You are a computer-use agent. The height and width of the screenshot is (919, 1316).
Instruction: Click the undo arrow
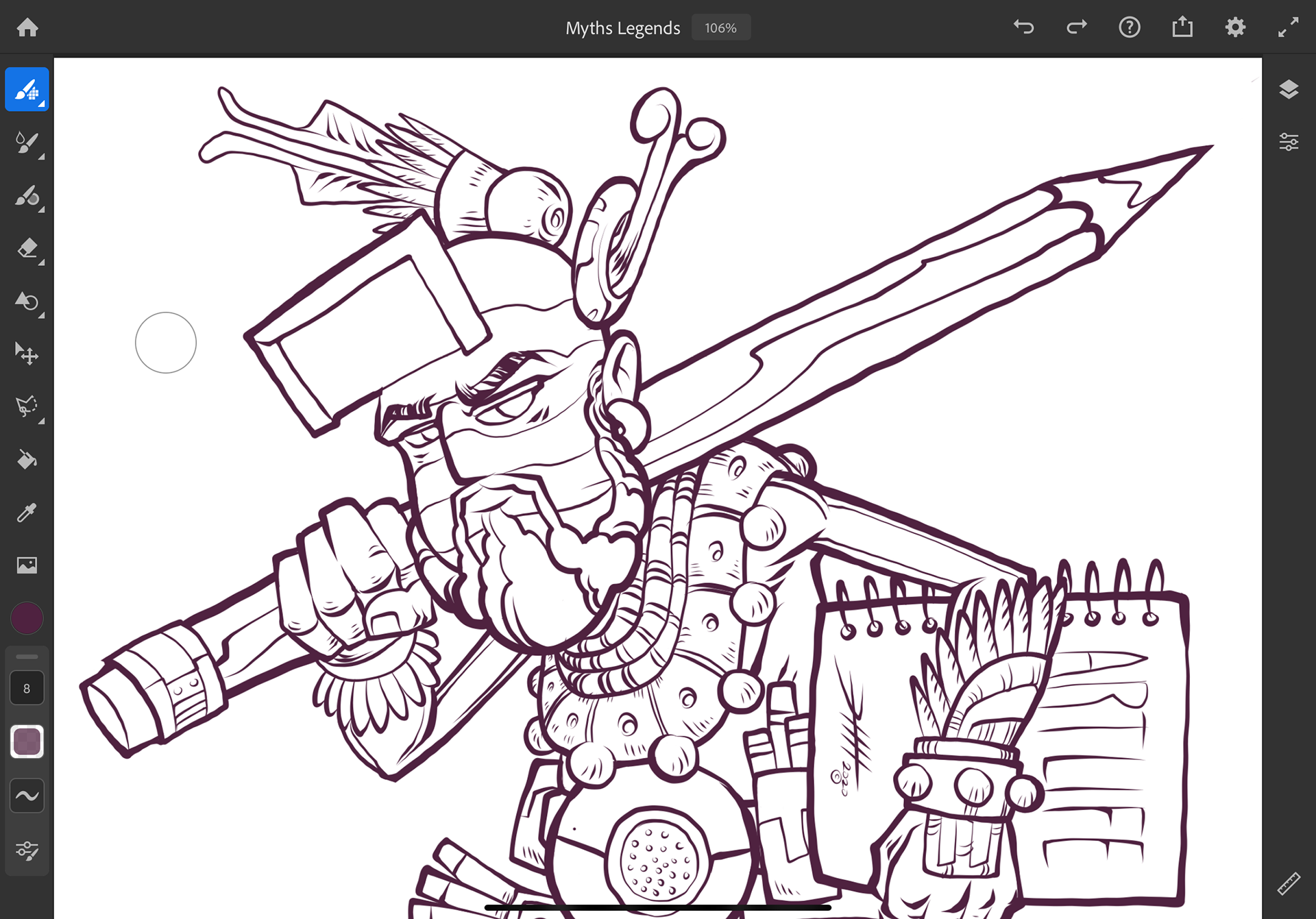pyautogui.click(x=1023, y=27)
